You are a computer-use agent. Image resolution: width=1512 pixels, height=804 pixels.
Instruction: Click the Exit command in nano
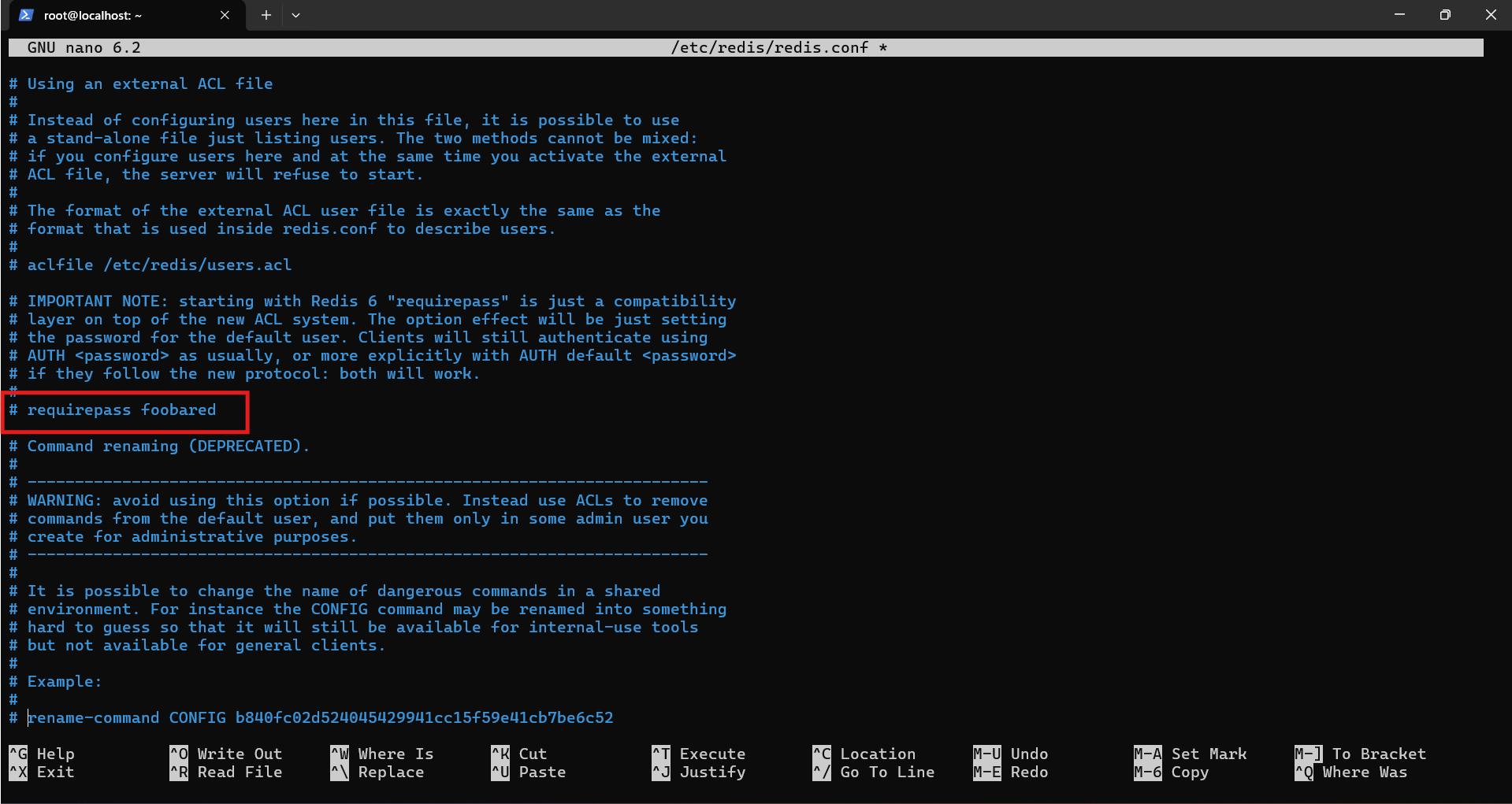(x=55, y=772)
